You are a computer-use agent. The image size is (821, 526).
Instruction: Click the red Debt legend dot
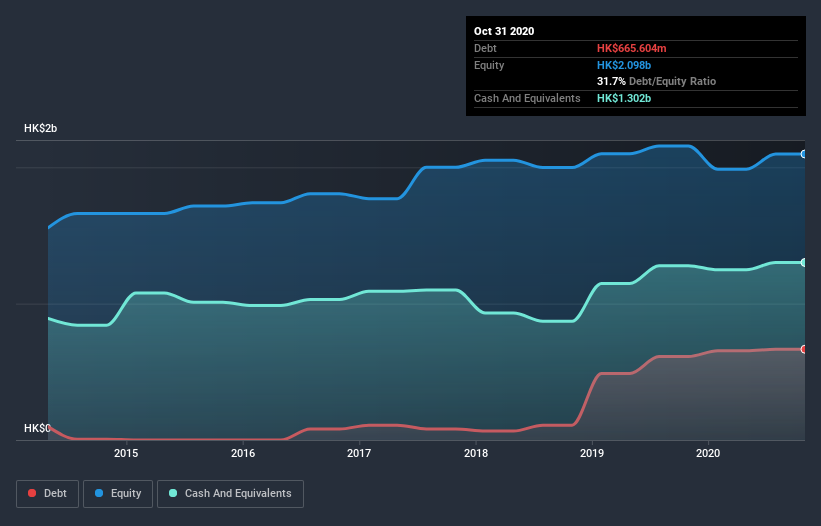pyautogui.click(x=32, y=493)
